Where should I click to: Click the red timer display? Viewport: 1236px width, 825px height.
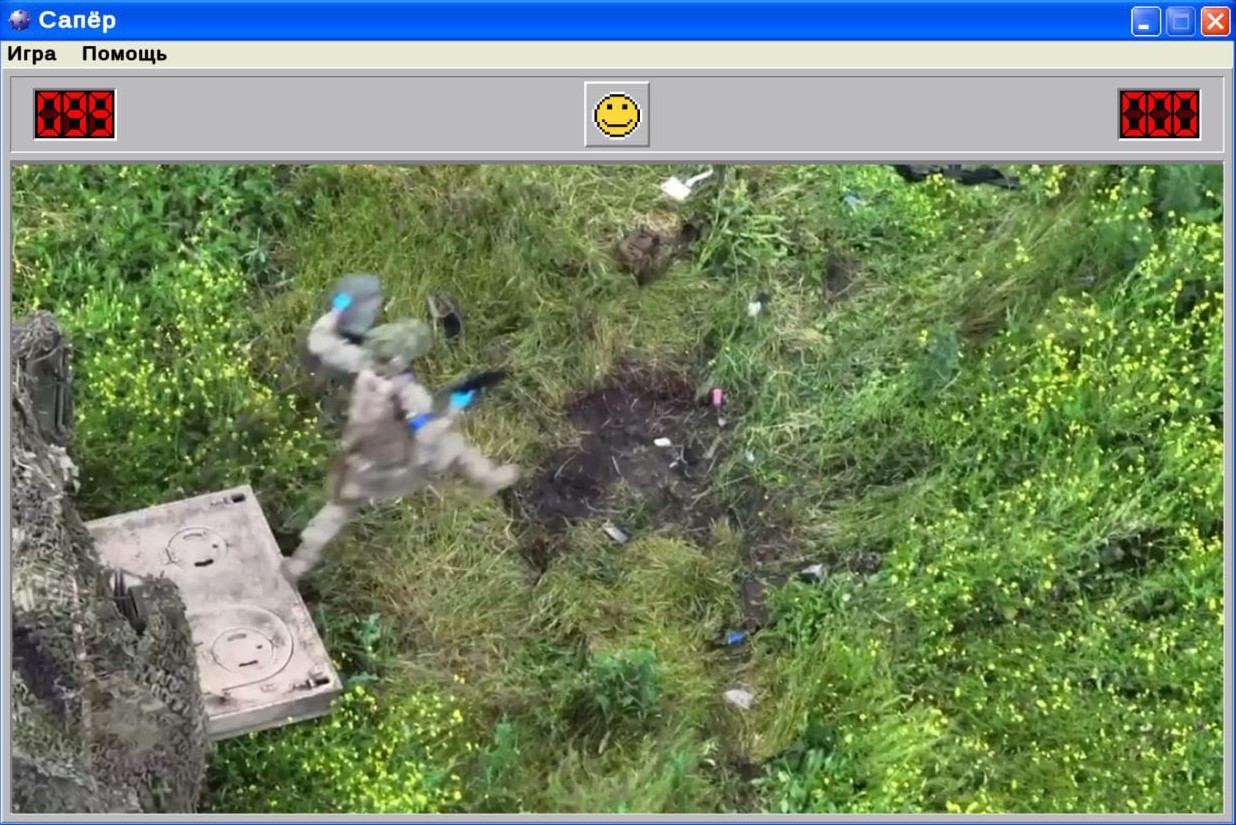point(1160,114)
